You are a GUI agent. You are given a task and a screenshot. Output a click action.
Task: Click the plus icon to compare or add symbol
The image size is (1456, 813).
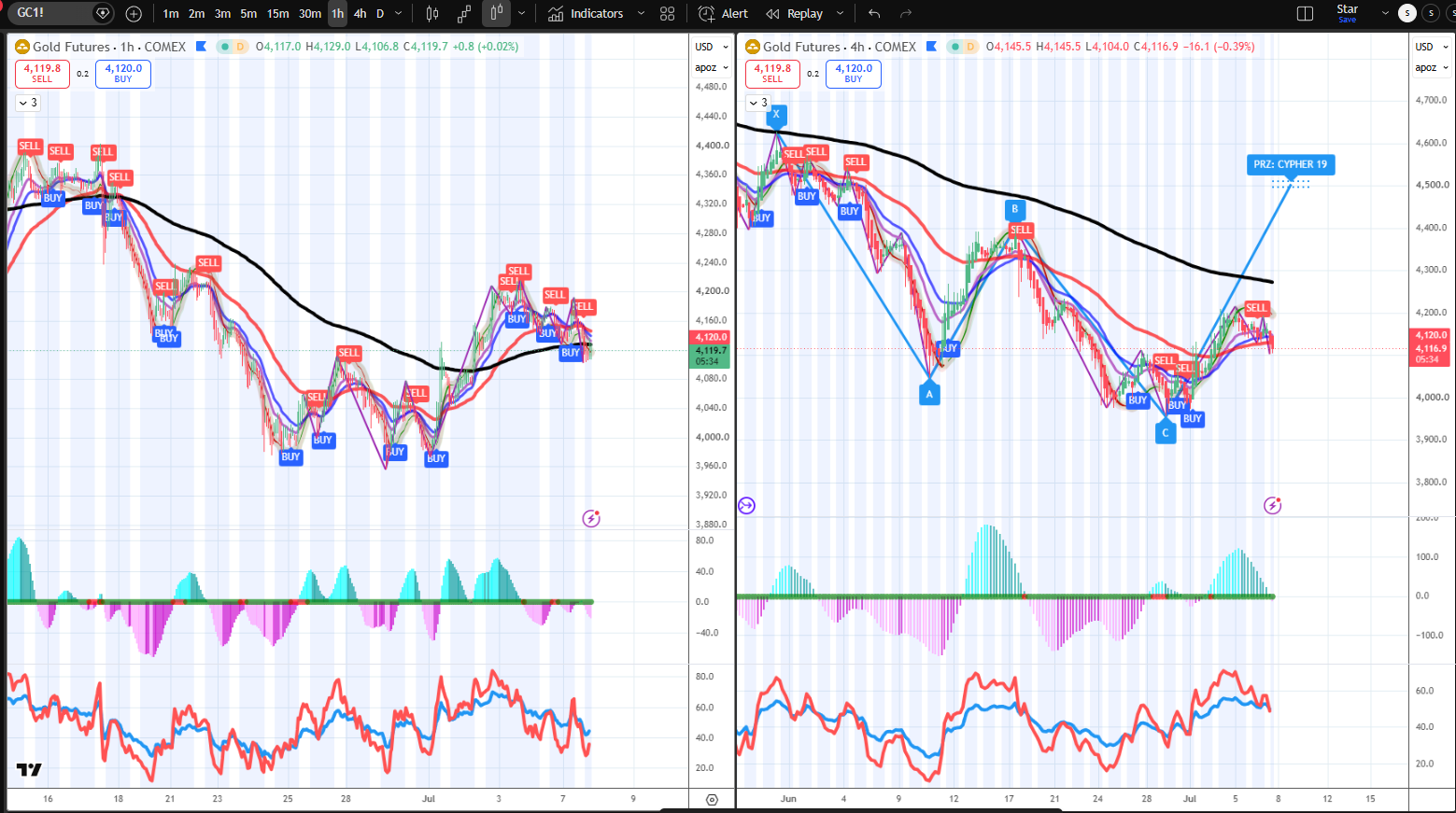coord(134,13)
